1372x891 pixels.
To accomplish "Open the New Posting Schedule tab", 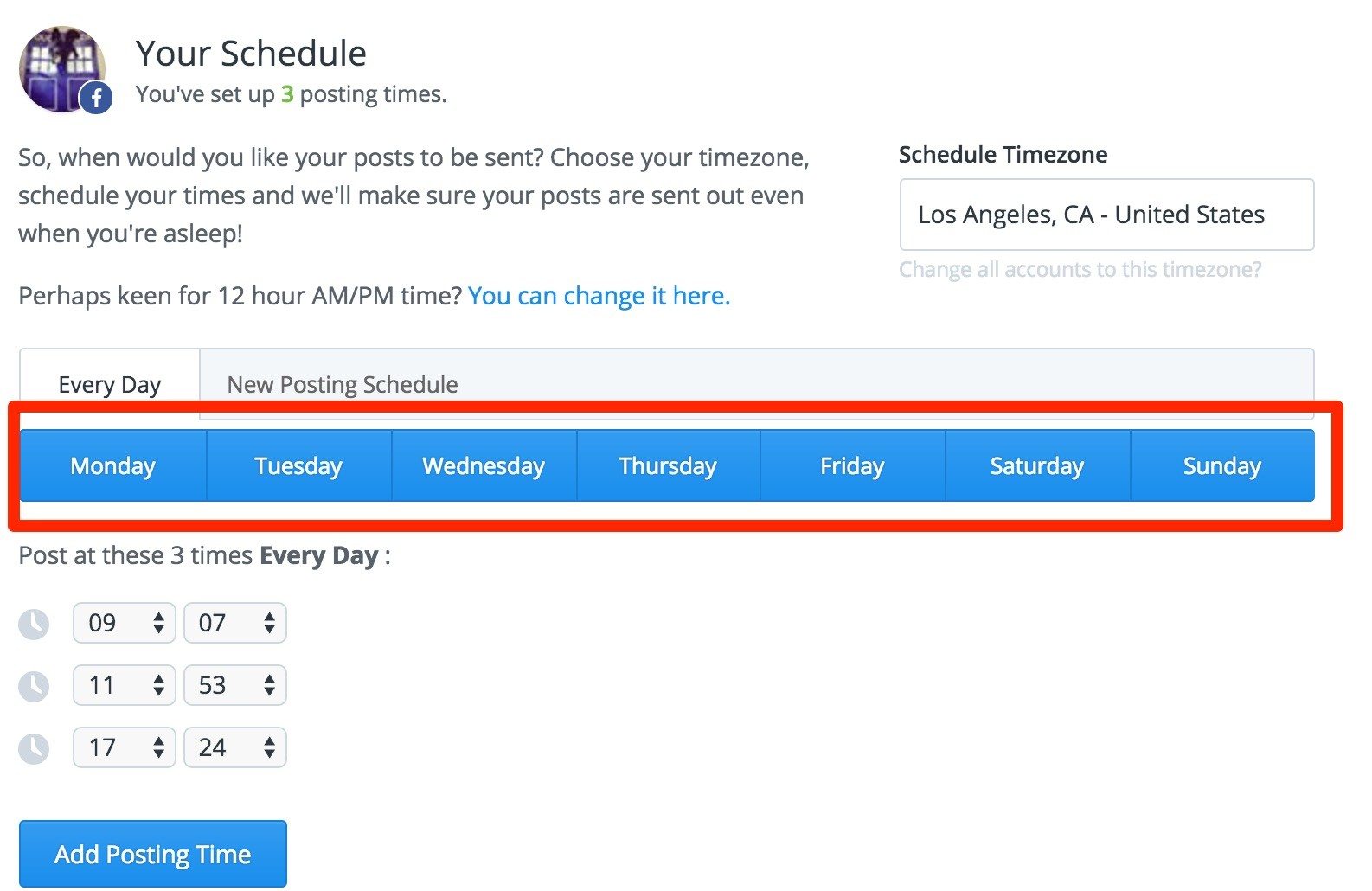I will 342,383.
